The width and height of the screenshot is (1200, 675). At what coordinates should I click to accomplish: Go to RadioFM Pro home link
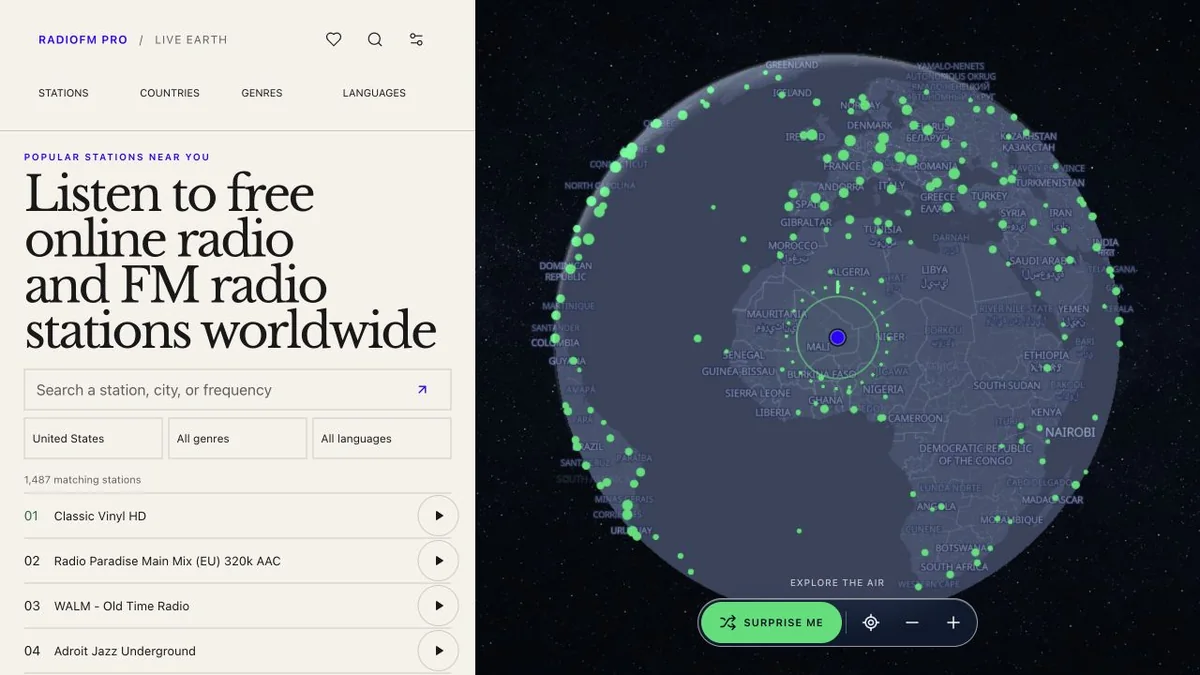coord(83,40)
